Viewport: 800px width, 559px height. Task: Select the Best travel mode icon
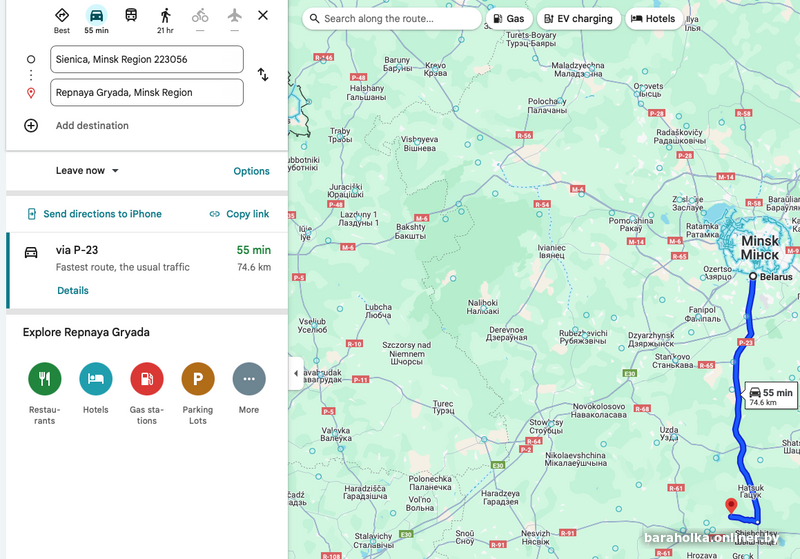(x=62, y=16)
